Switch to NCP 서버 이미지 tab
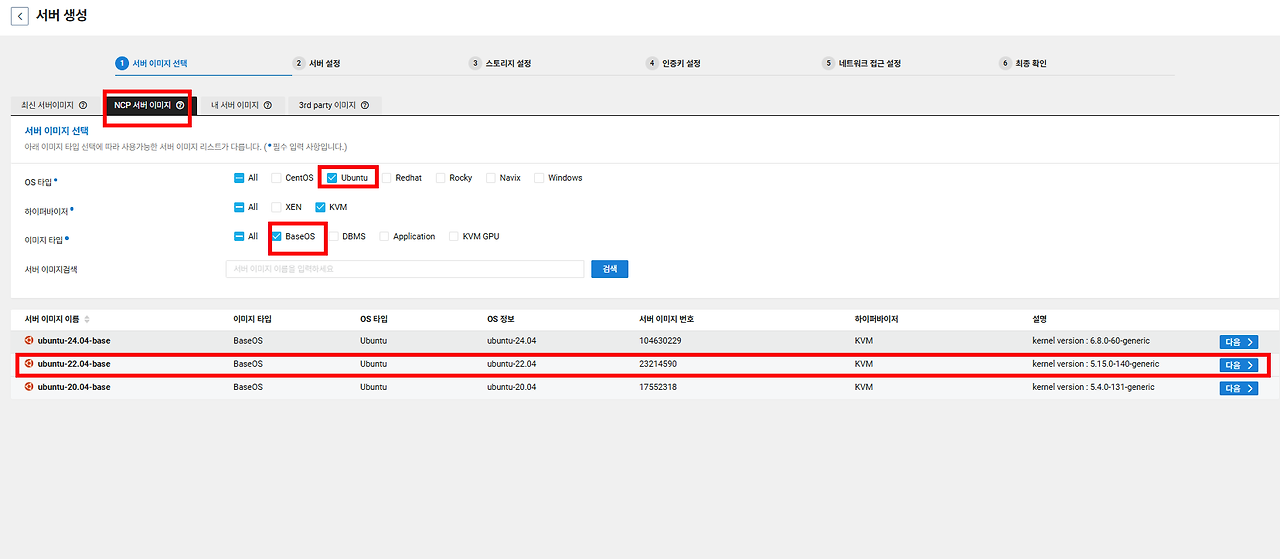 (149, 105)
